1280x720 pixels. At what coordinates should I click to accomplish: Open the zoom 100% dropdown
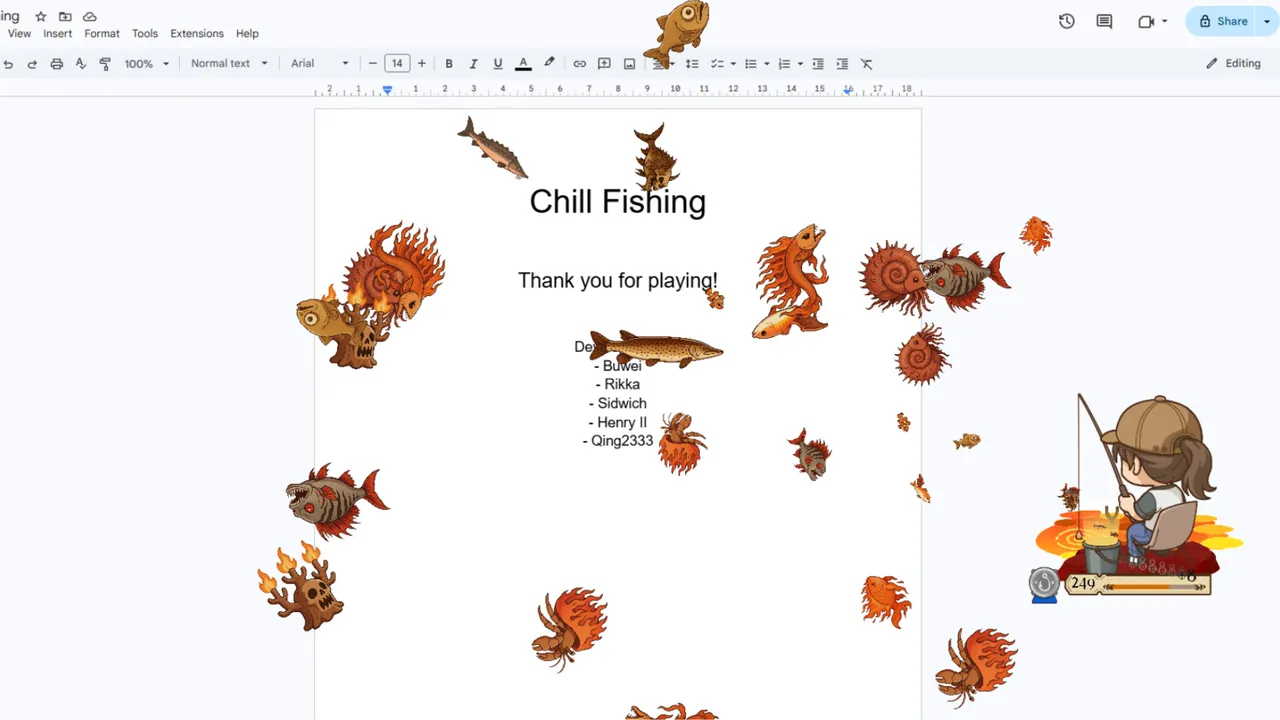146,63
